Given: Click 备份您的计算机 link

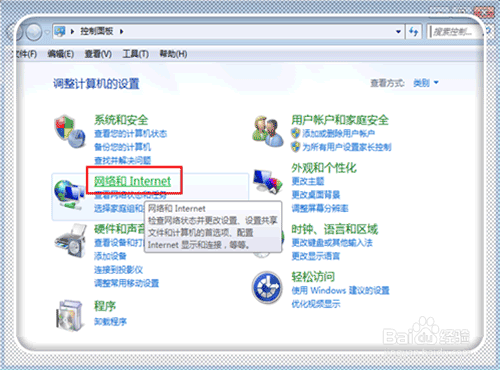Looking at the screenshot, I should pos(122,147).
